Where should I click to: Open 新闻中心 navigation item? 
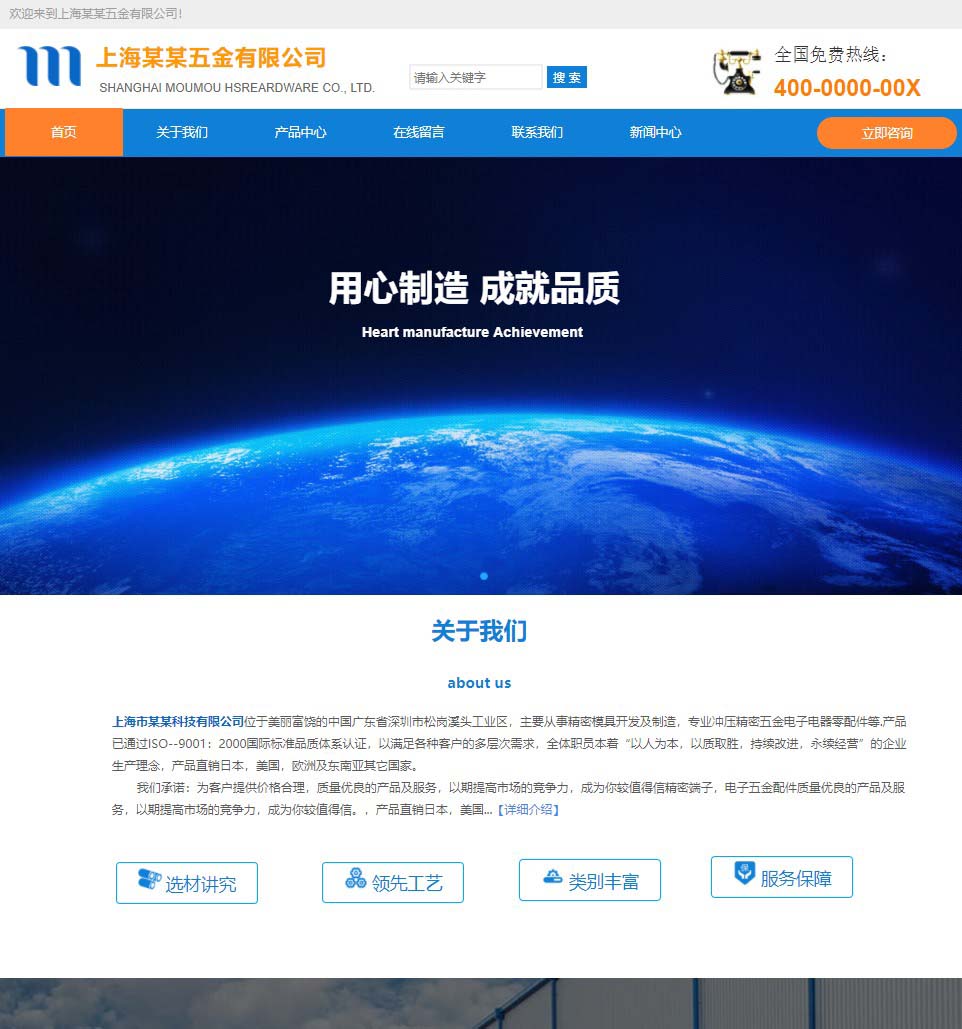(x=655, y=133)
